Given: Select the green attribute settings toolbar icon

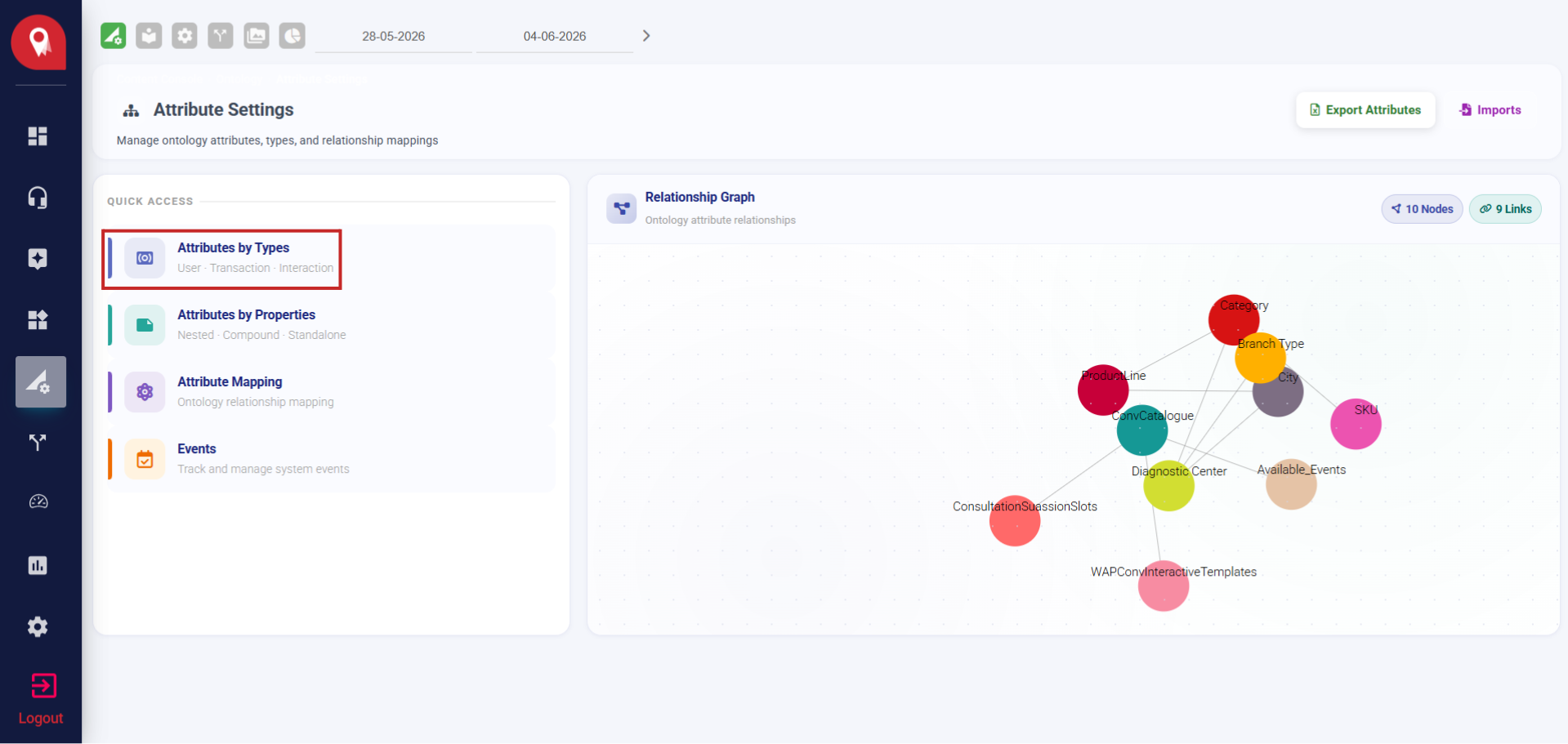Looking at the screenshot, I should coord(114,36).
